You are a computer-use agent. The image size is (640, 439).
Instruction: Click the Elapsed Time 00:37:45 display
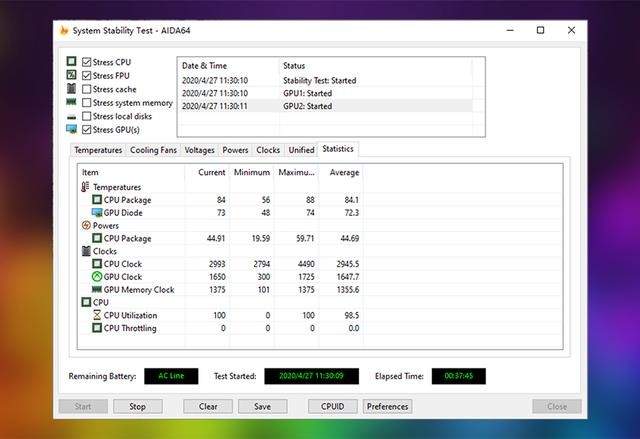coord(459,376)
